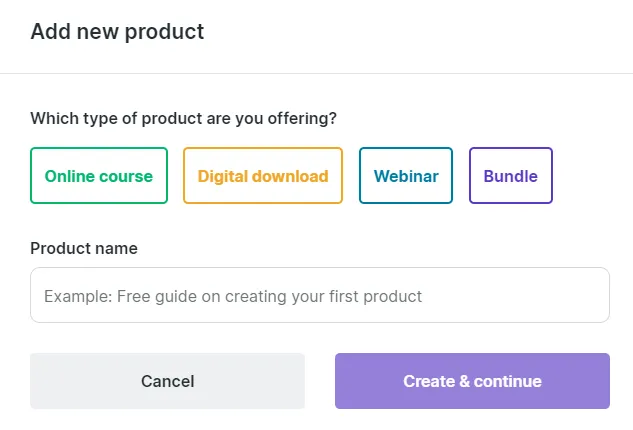Enable the teal Webinar option
The width and height of the screenshot is (633, 430).
coord(406,176)
